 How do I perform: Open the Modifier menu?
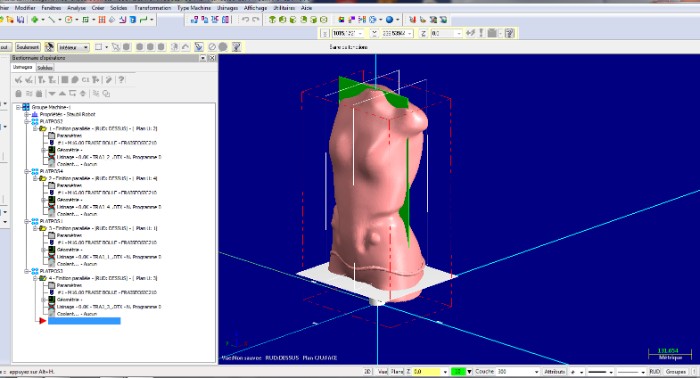point(25,8)
